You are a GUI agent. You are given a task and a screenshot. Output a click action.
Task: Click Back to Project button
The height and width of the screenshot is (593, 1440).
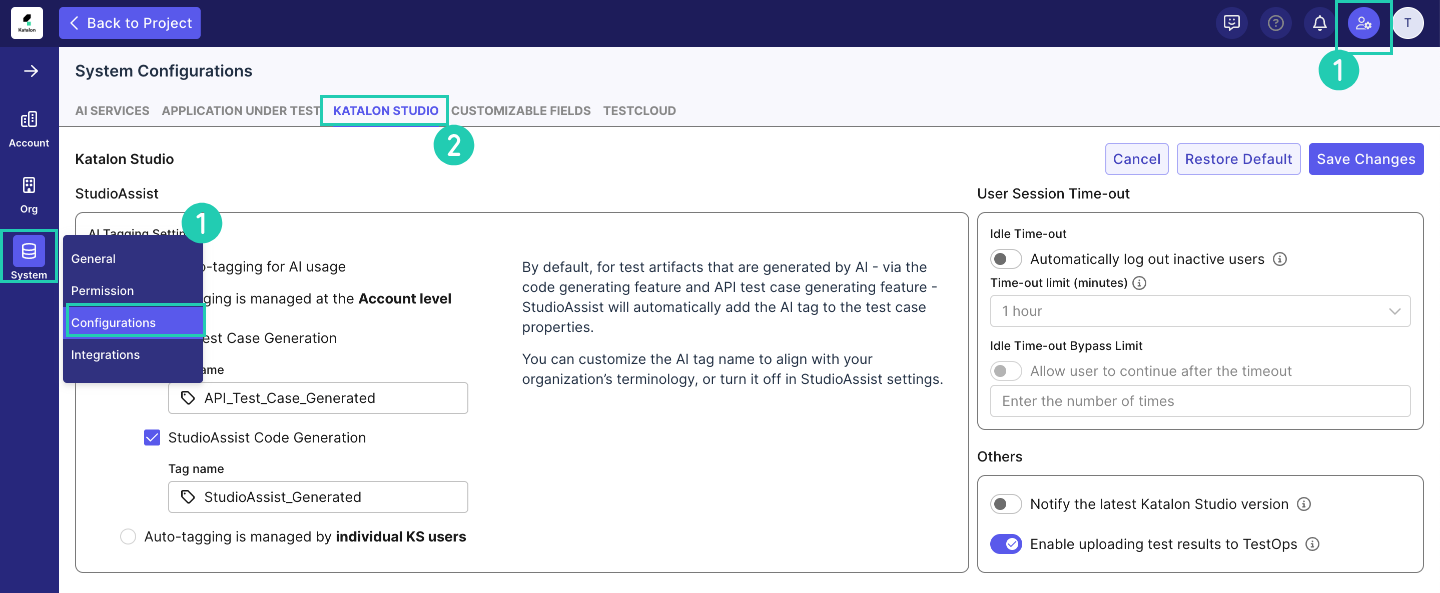130,23
